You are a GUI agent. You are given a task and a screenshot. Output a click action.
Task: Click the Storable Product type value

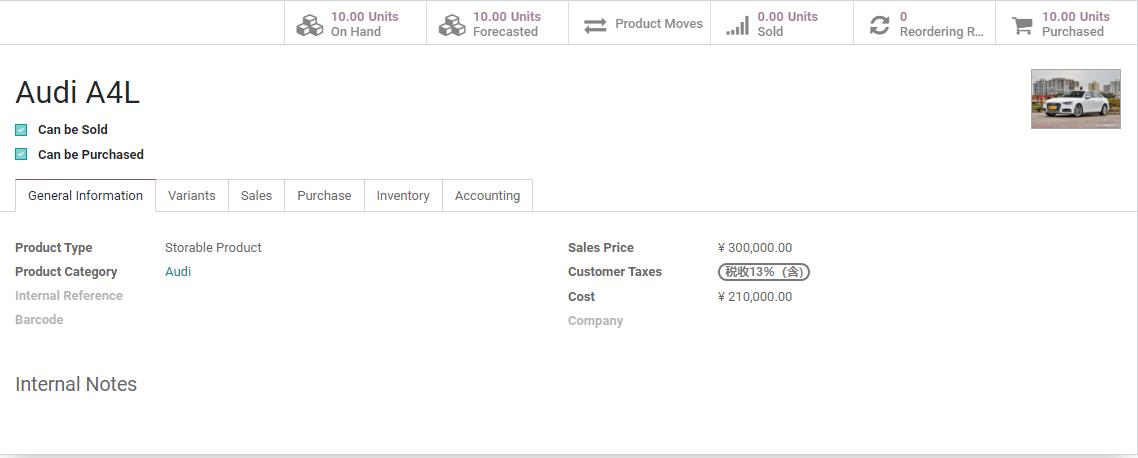[213, 248]
